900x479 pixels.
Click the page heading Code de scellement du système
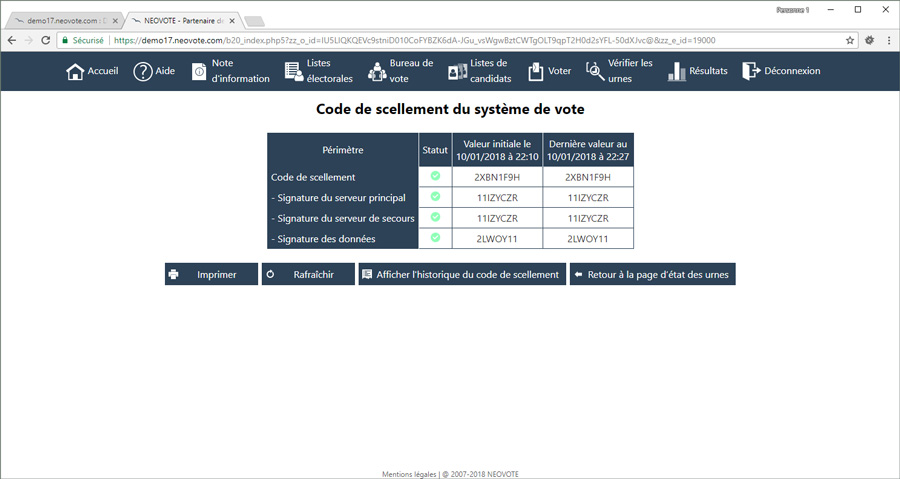(x=450, y=109)
